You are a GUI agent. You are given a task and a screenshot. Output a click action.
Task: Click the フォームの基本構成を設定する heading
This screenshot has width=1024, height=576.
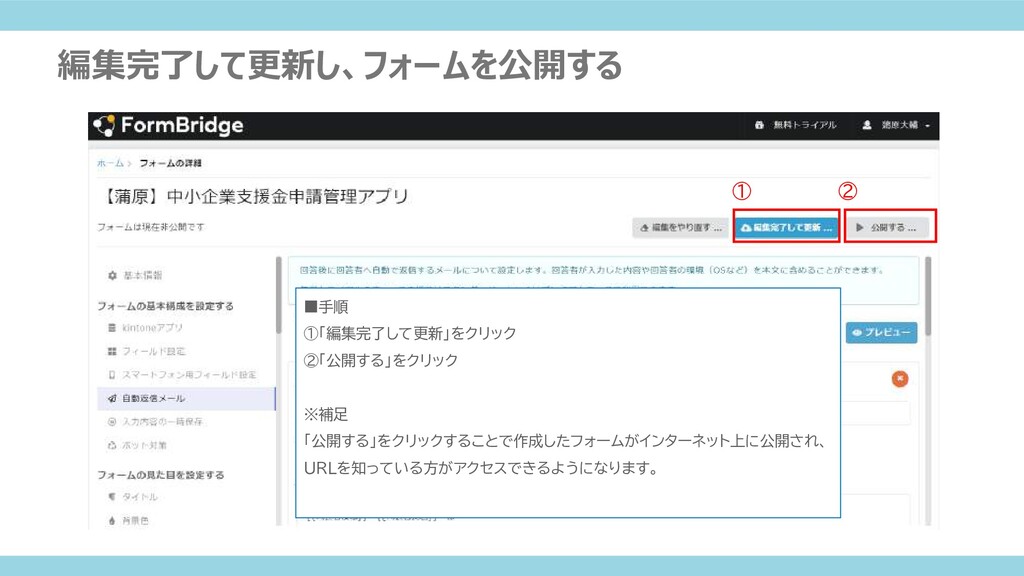click(165, 306)
